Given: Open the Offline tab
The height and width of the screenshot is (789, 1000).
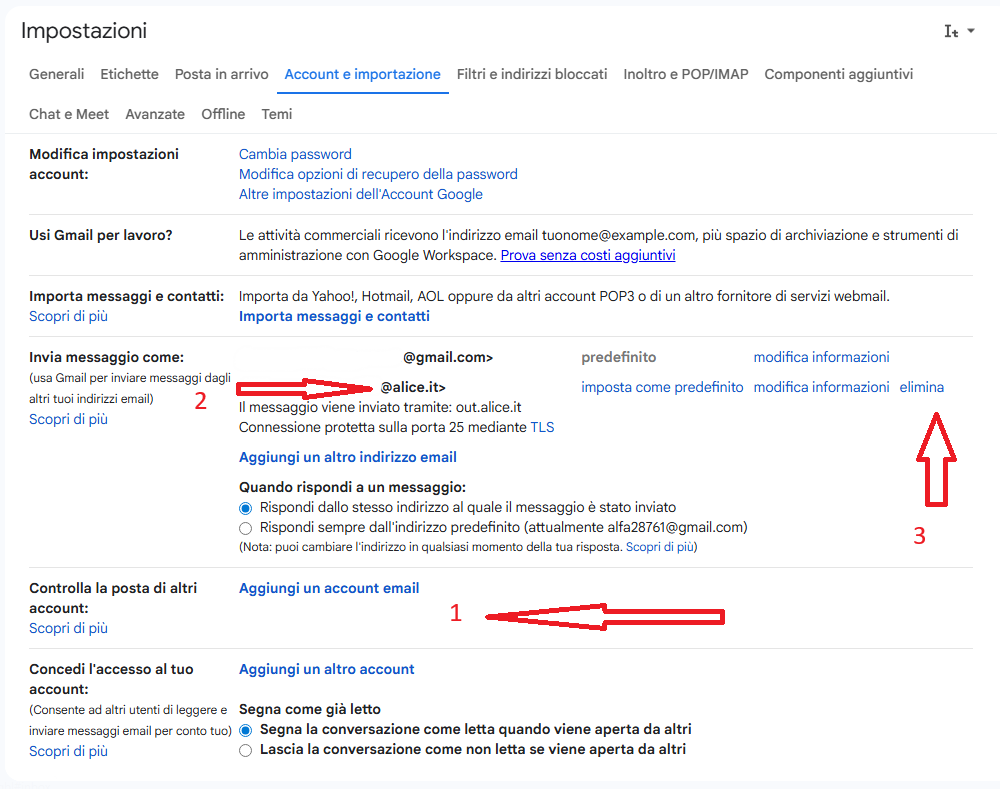Looking at the screenshot, I should click(223, 114).
